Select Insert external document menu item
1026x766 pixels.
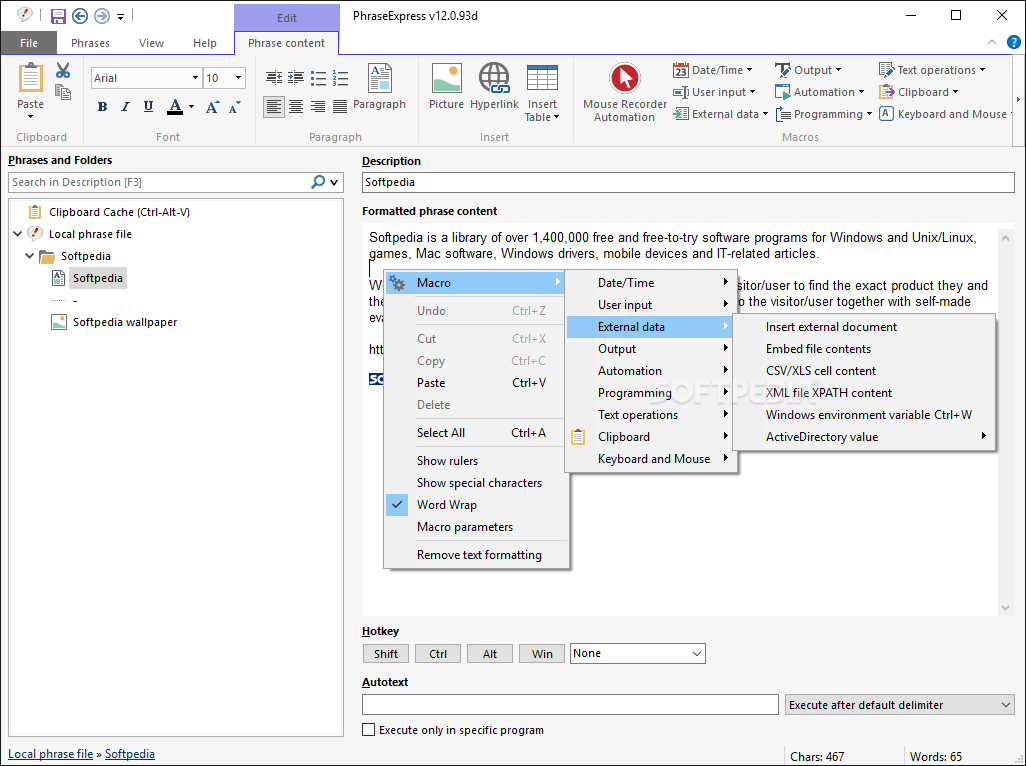[864, 326]
